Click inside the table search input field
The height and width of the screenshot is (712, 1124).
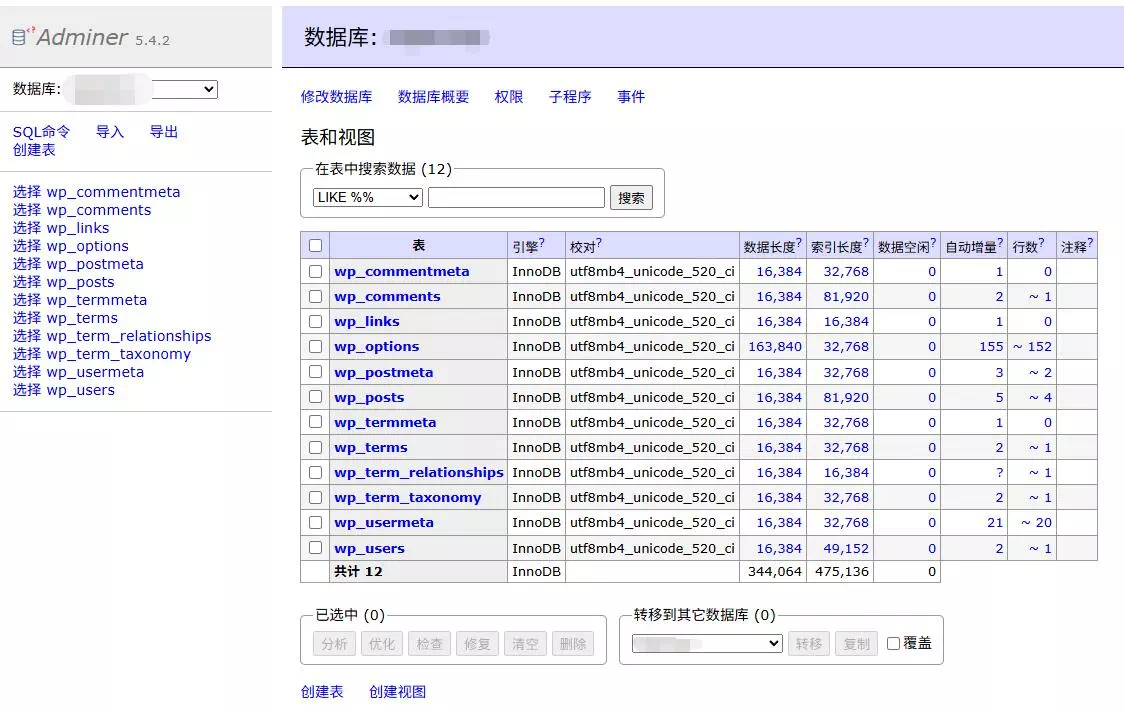516,197
